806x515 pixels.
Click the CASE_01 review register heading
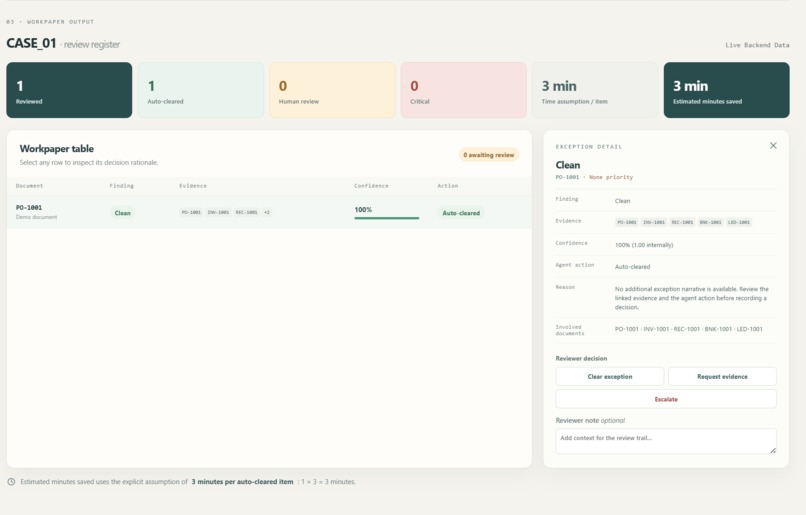click(x=63, y=43)
